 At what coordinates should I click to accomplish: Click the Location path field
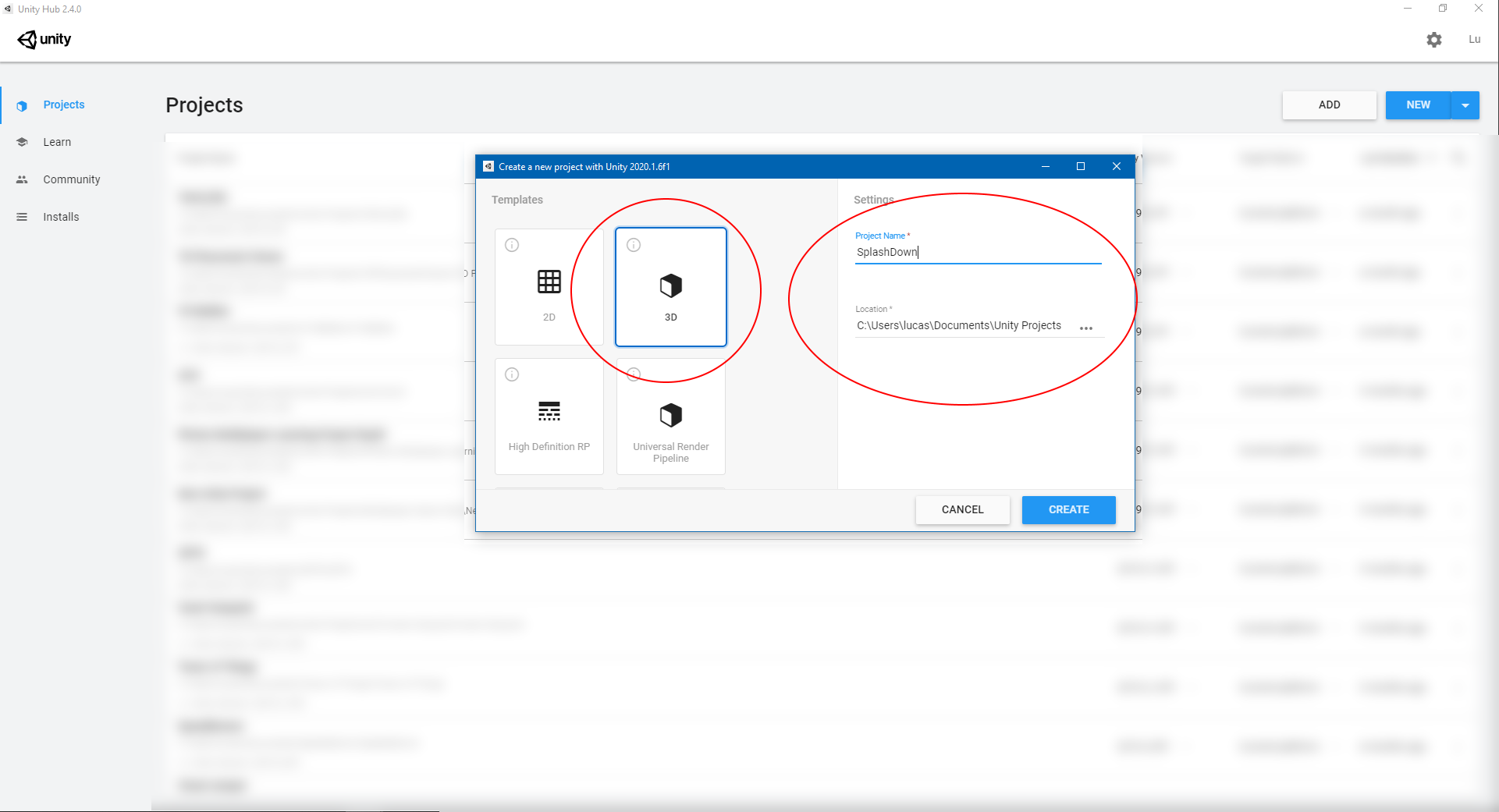959,326
